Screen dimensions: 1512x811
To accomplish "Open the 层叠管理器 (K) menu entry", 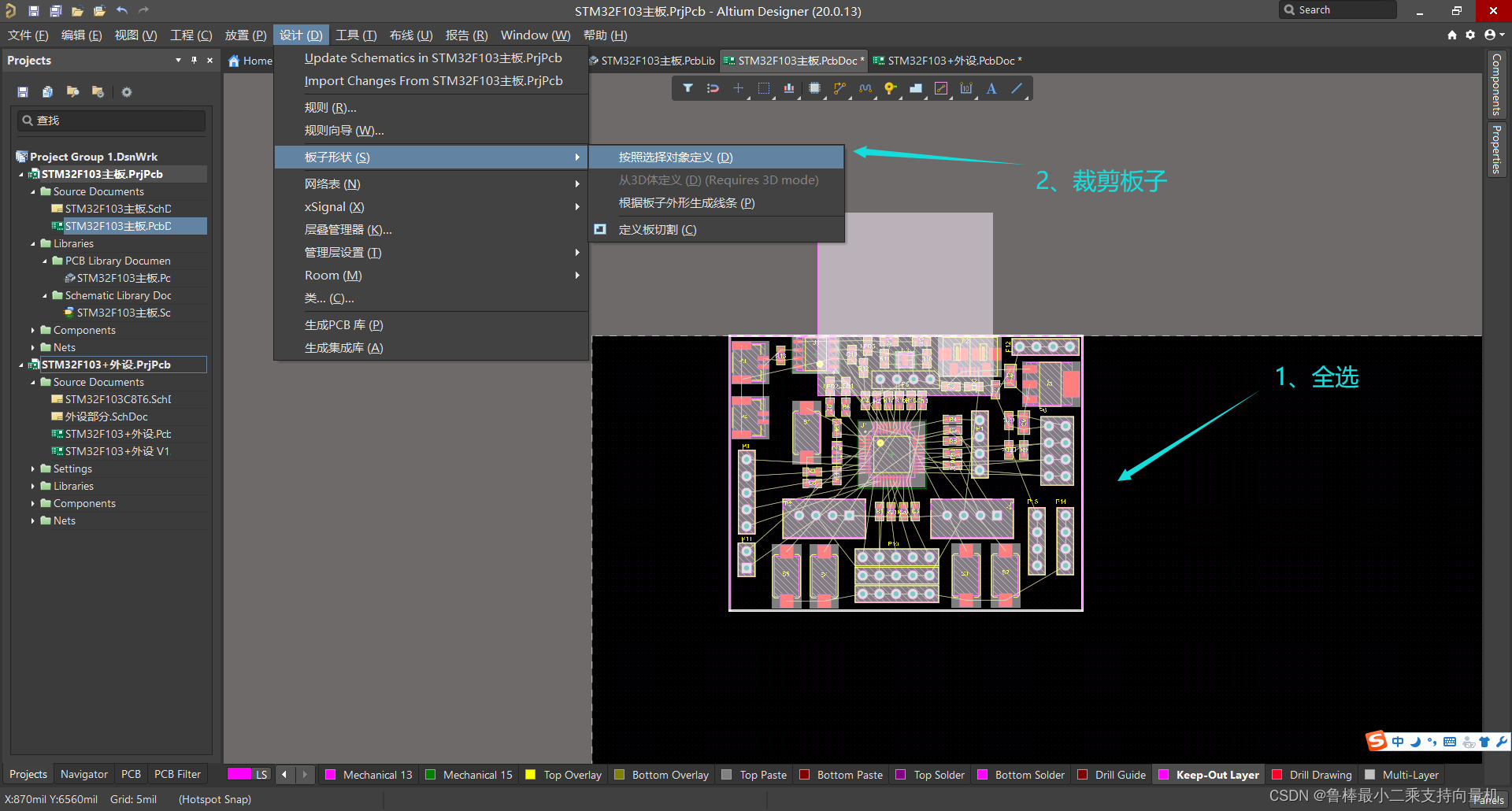I will (x=432, y=230).
